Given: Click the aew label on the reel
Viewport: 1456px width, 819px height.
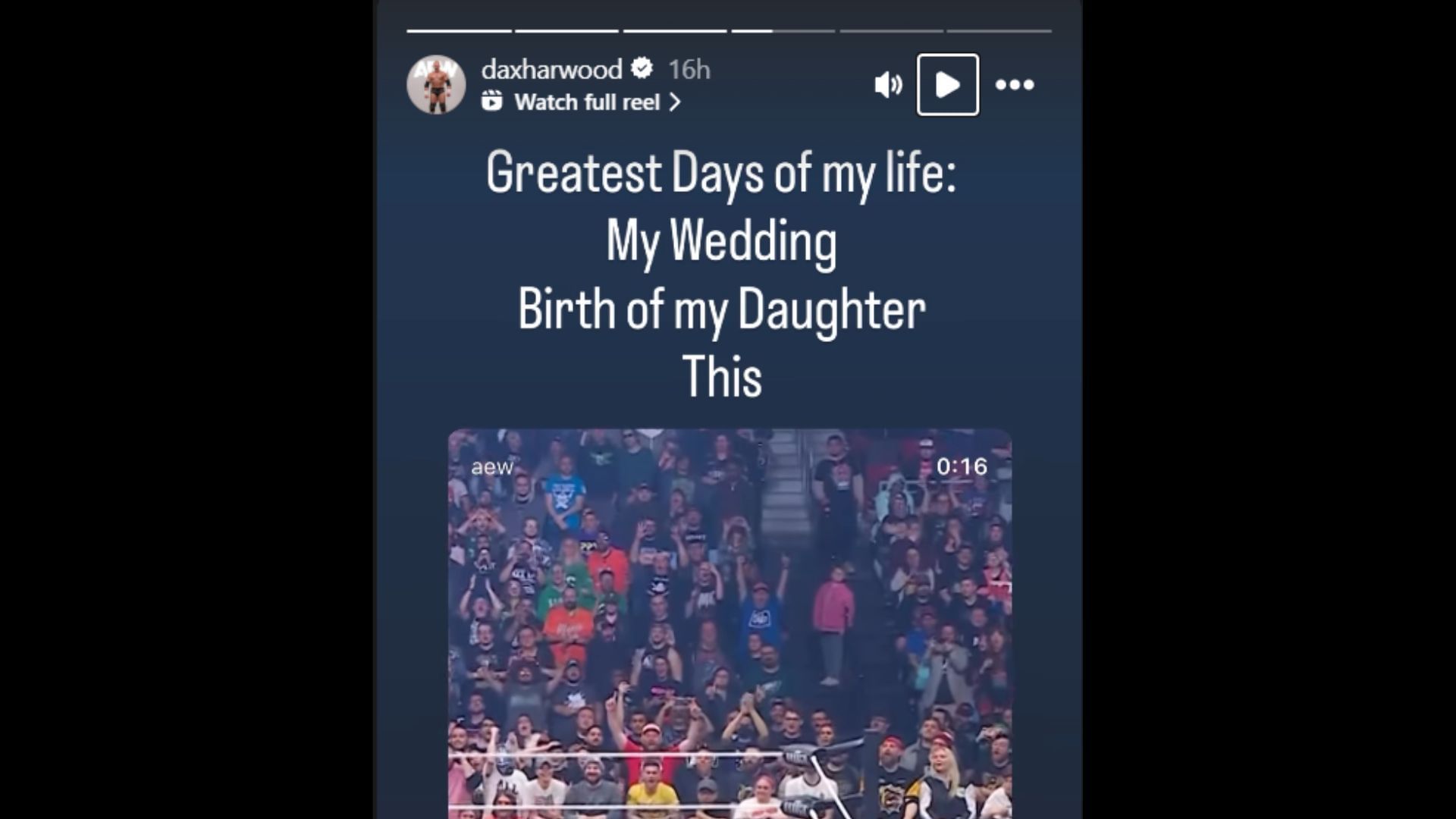Looking at the screenshot, I should coord(492,467).
